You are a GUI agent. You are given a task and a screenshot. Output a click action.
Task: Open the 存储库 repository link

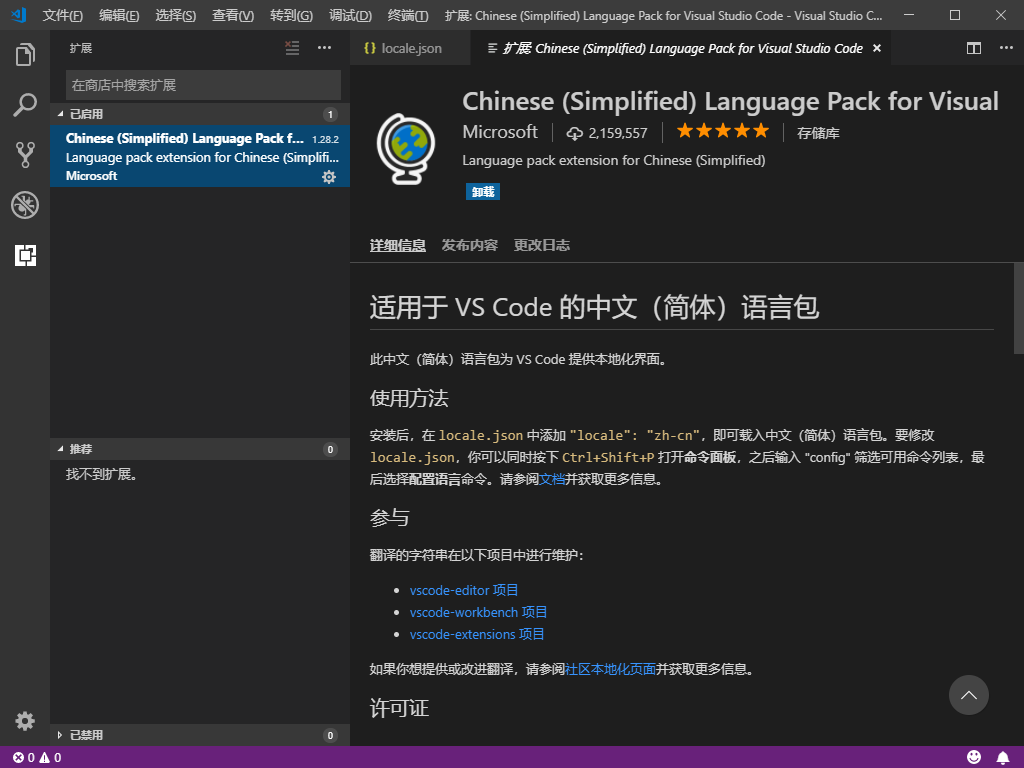pyautogui.click(x=818, y=133)
